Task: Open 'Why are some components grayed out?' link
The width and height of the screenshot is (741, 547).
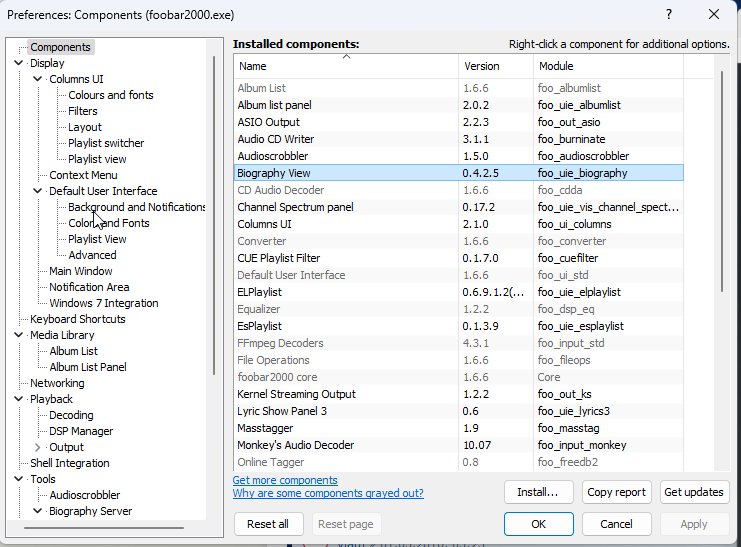Action: point(328,493)
